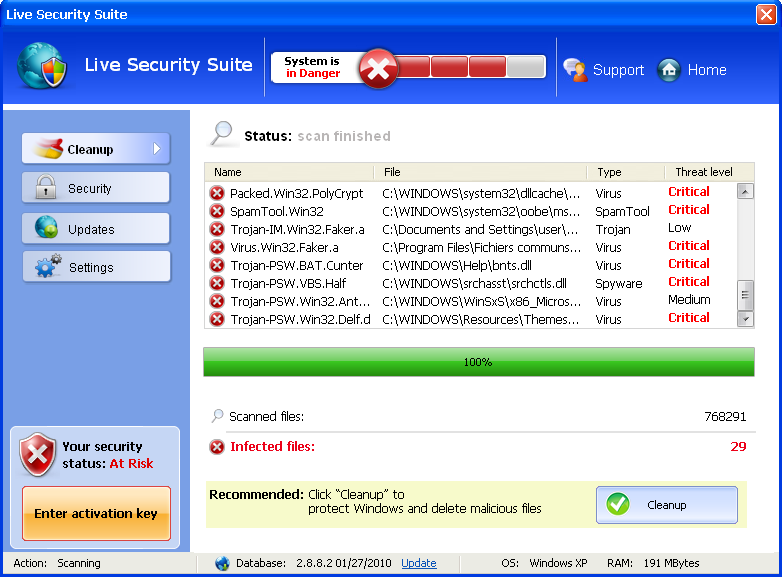Viewport: 782px width, 577px height.
Task: Click red X icon beside Infected files
Action: point(217,447)
